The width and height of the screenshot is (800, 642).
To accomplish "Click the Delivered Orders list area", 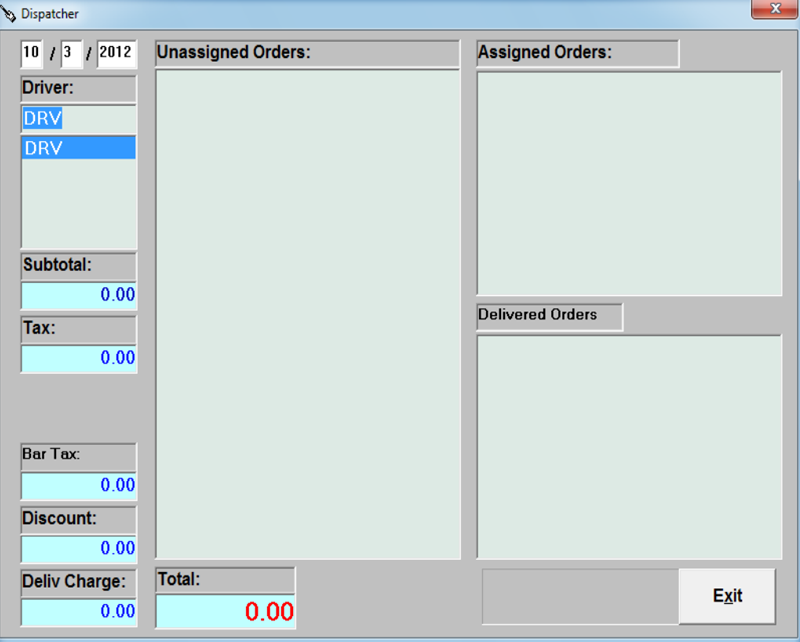I will coord(629,447).
